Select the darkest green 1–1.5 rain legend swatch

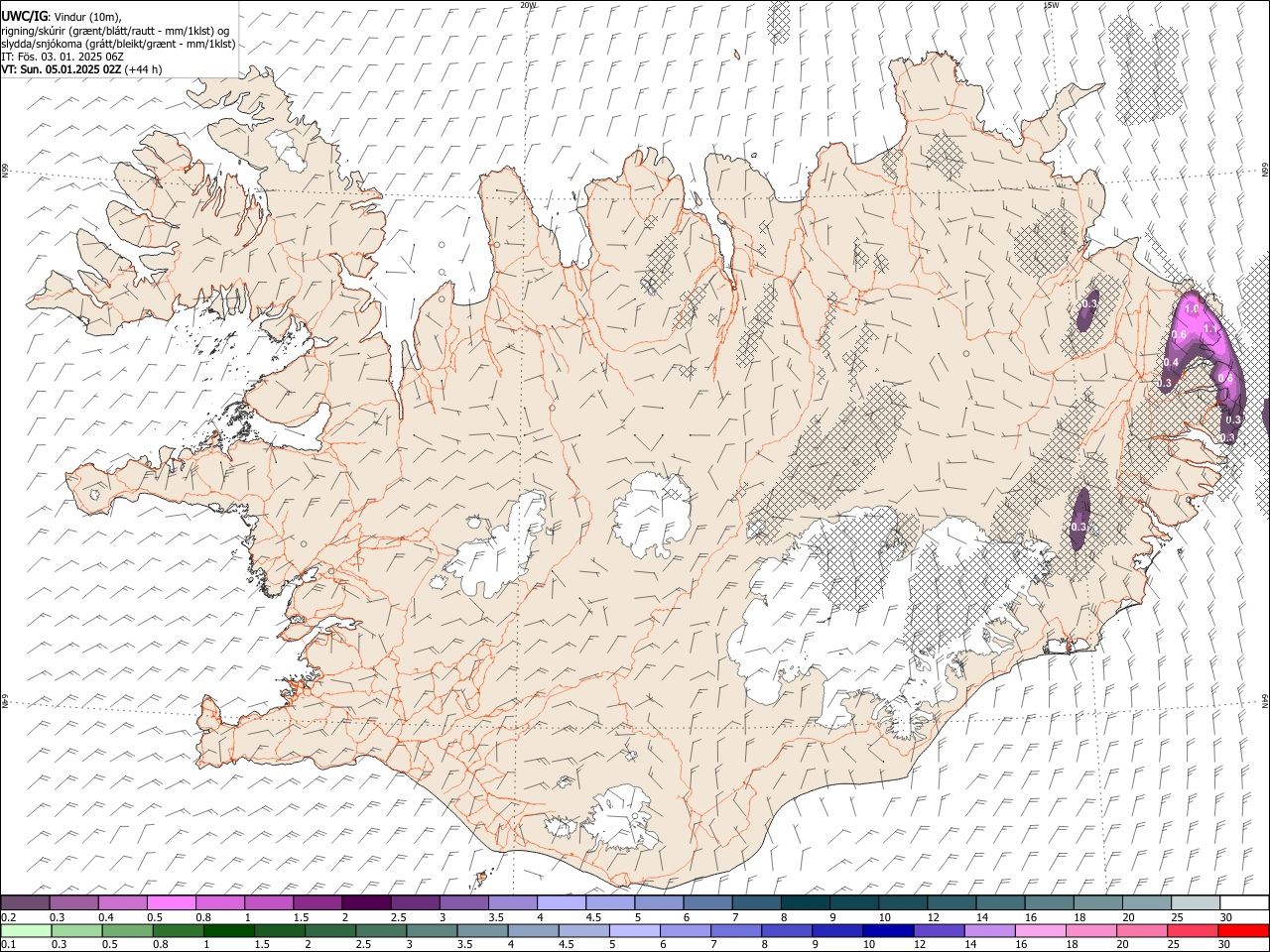click(x=230, y=930)
